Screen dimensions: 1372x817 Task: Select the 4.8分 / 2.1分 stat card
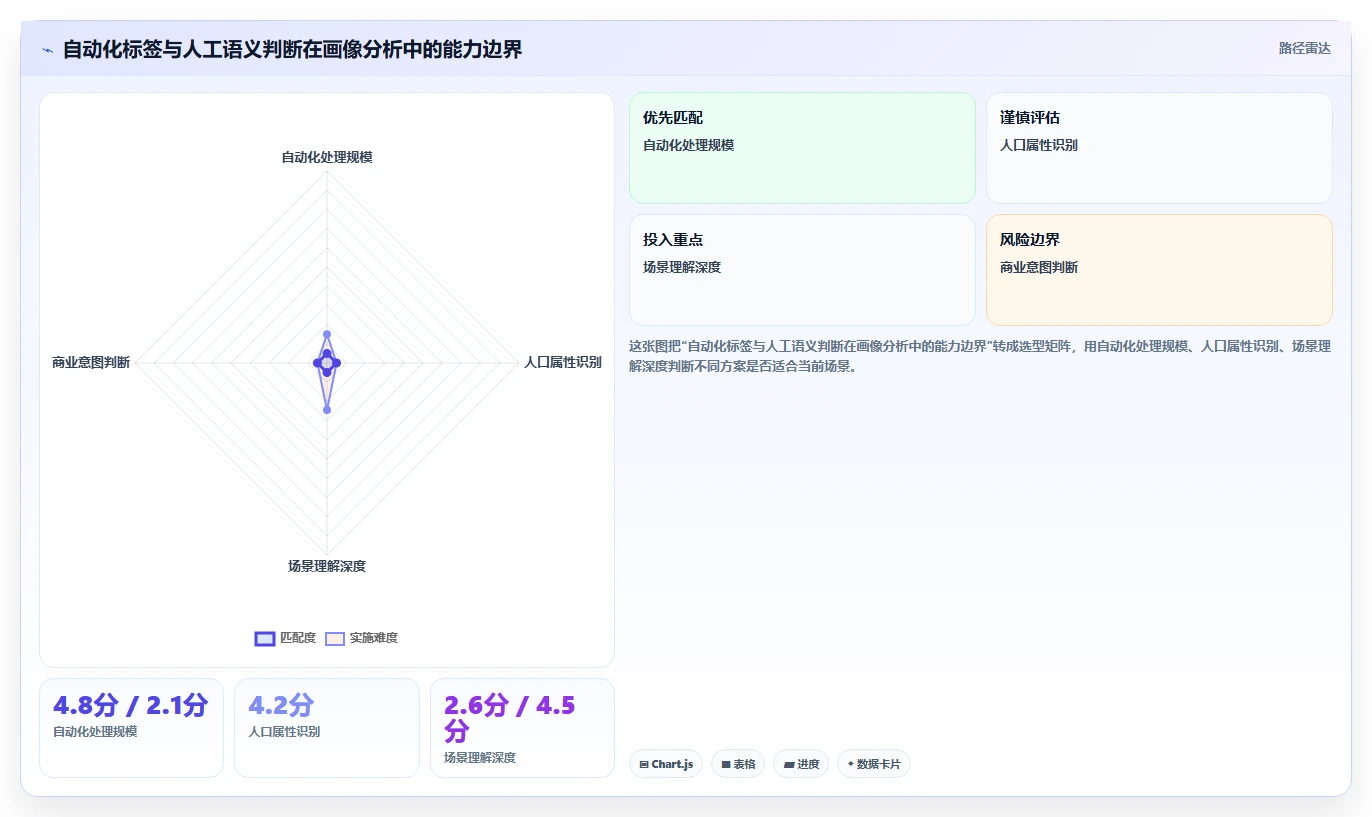point(131,728)
